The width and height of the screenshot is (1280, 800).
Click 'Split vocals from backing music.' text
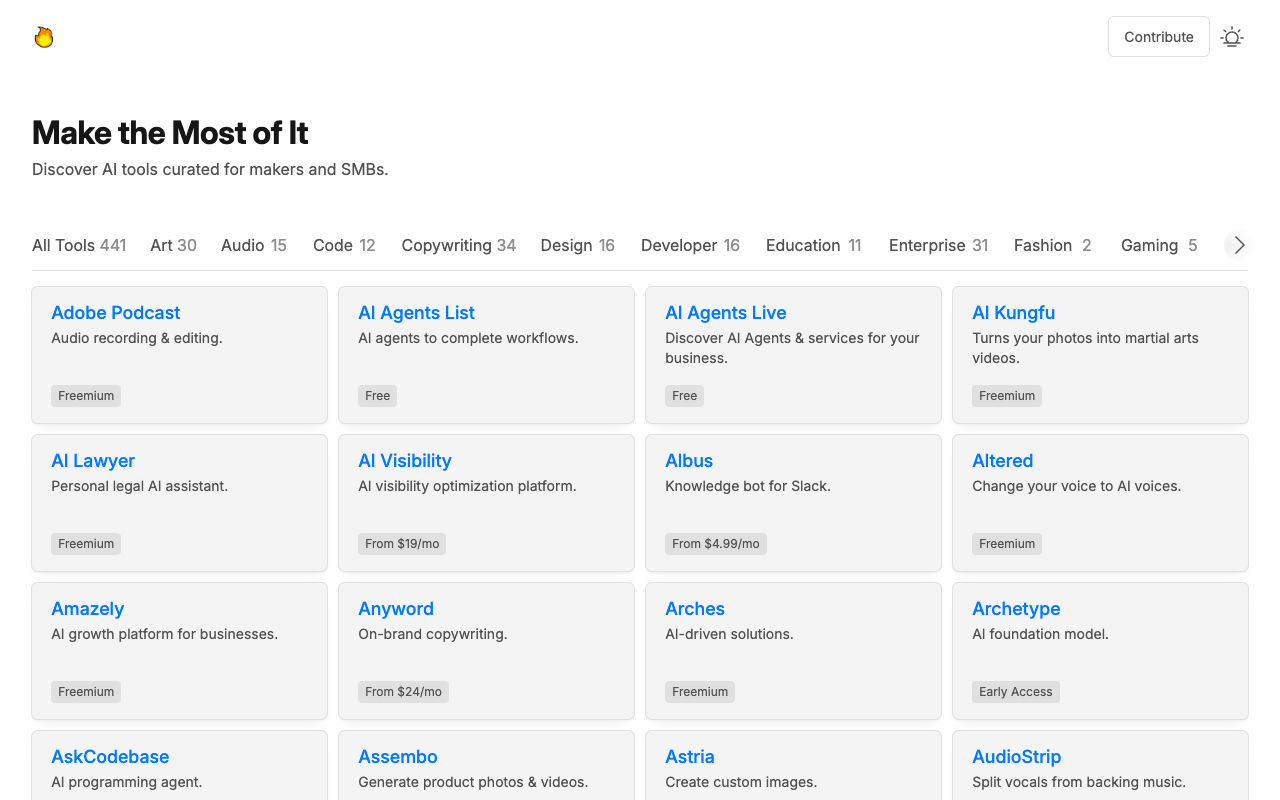click(x=1079, y=782)
